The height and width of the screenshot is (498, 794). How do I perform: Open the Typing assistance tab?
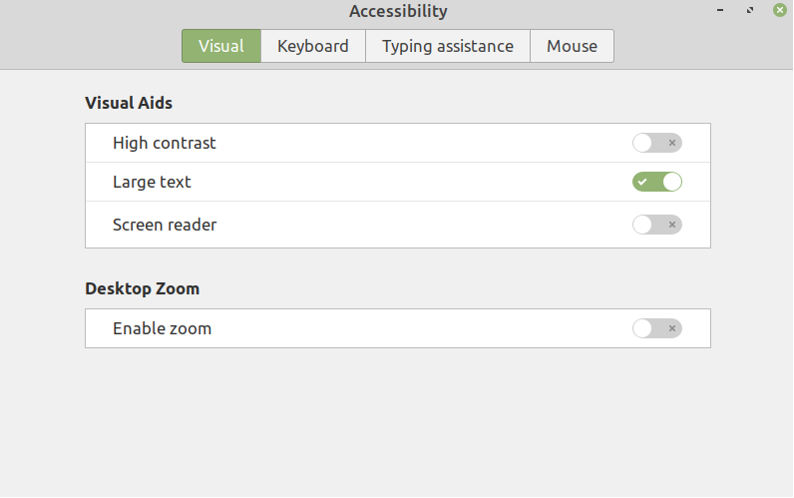tap(447, 46)
